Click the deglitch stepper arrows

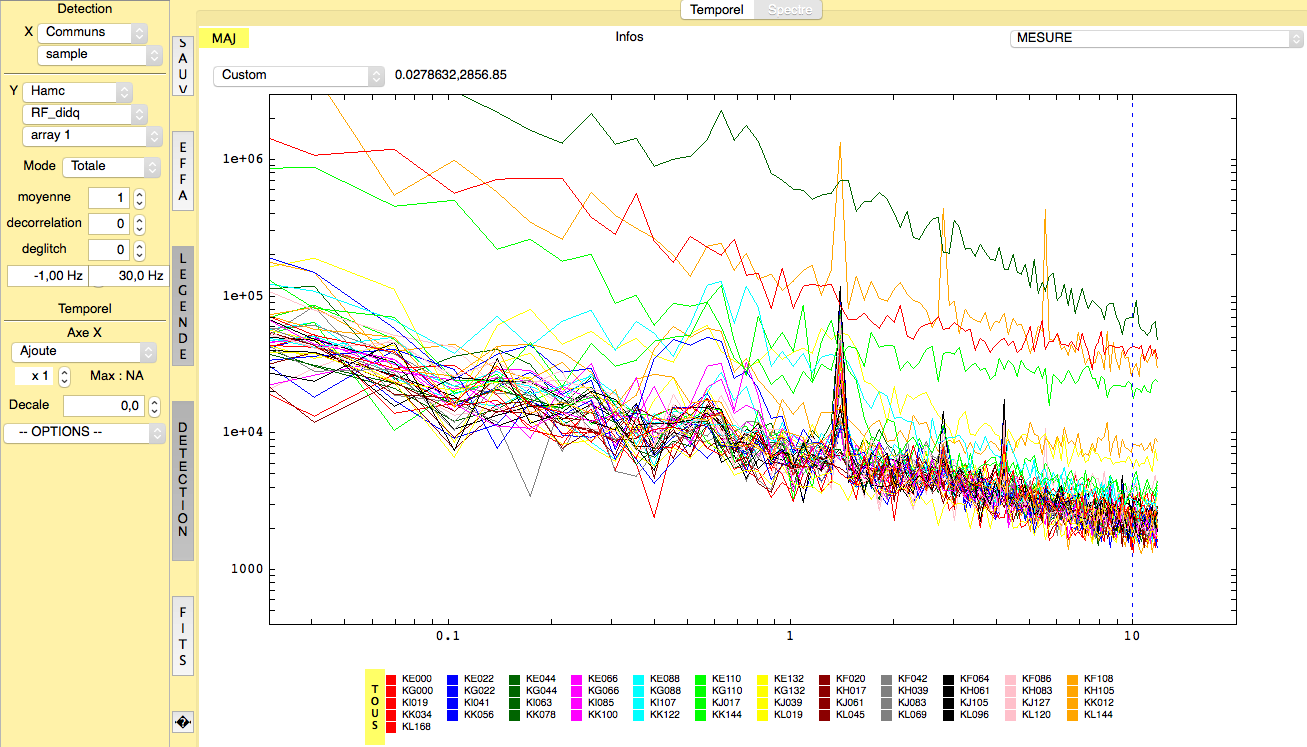coord(140,250)
